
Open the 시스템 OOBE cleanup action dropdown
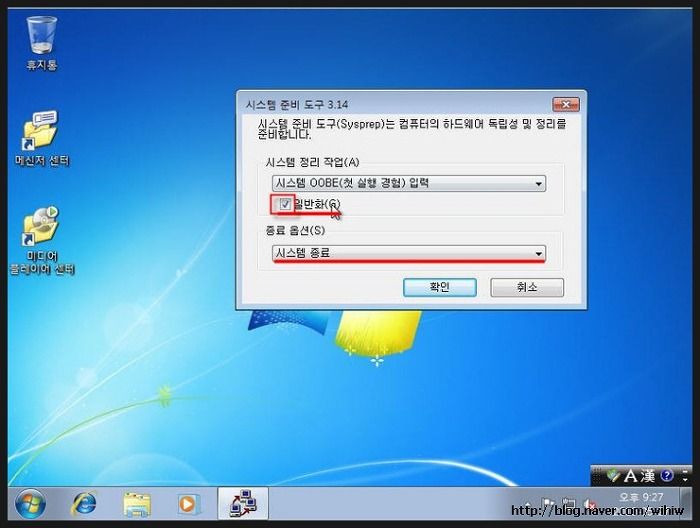(408, 183)
